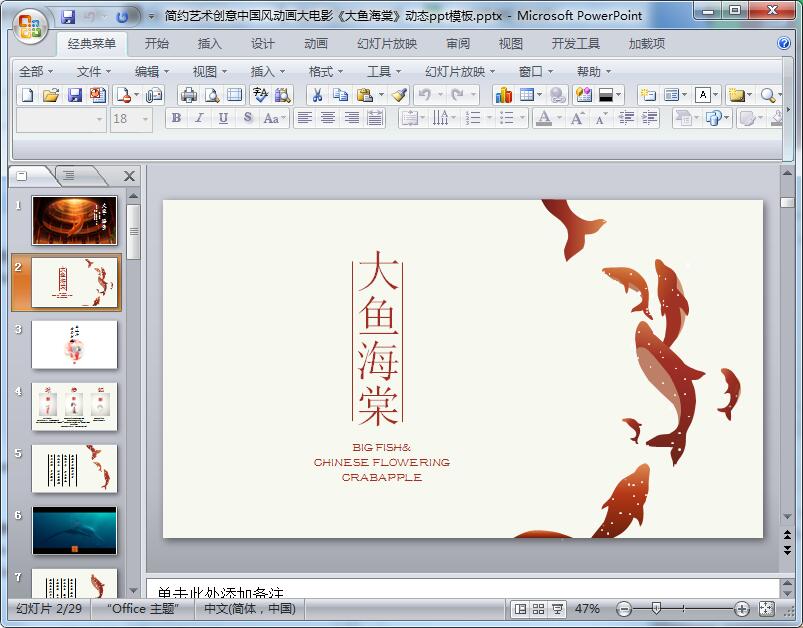803x628 pixels.
Task: Switch to the 审阅 ribbon tab
Action: click(457, 44)
